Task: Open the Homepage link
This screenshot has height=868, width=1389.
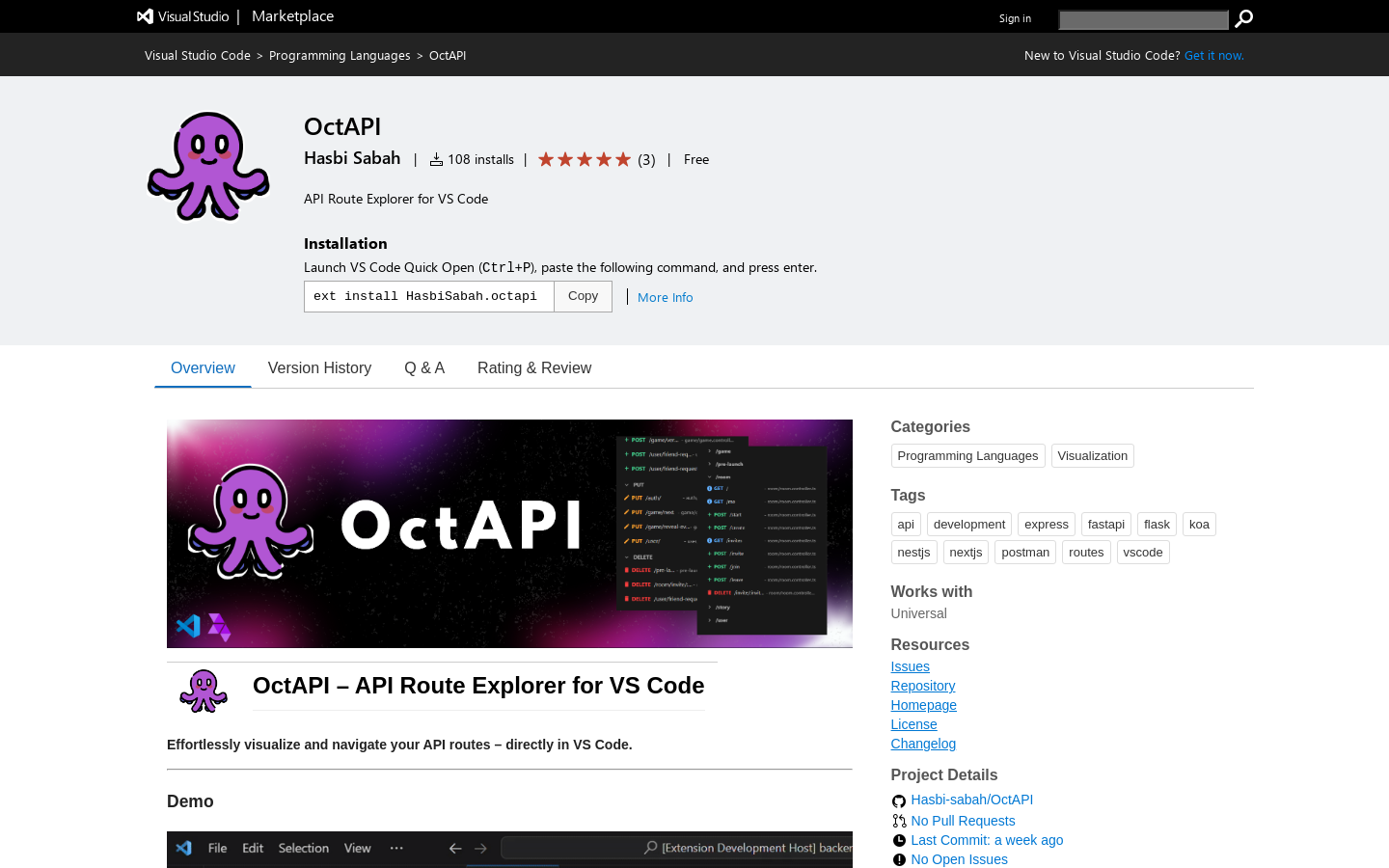Action: pyautogui.click(x=924, y=705)
